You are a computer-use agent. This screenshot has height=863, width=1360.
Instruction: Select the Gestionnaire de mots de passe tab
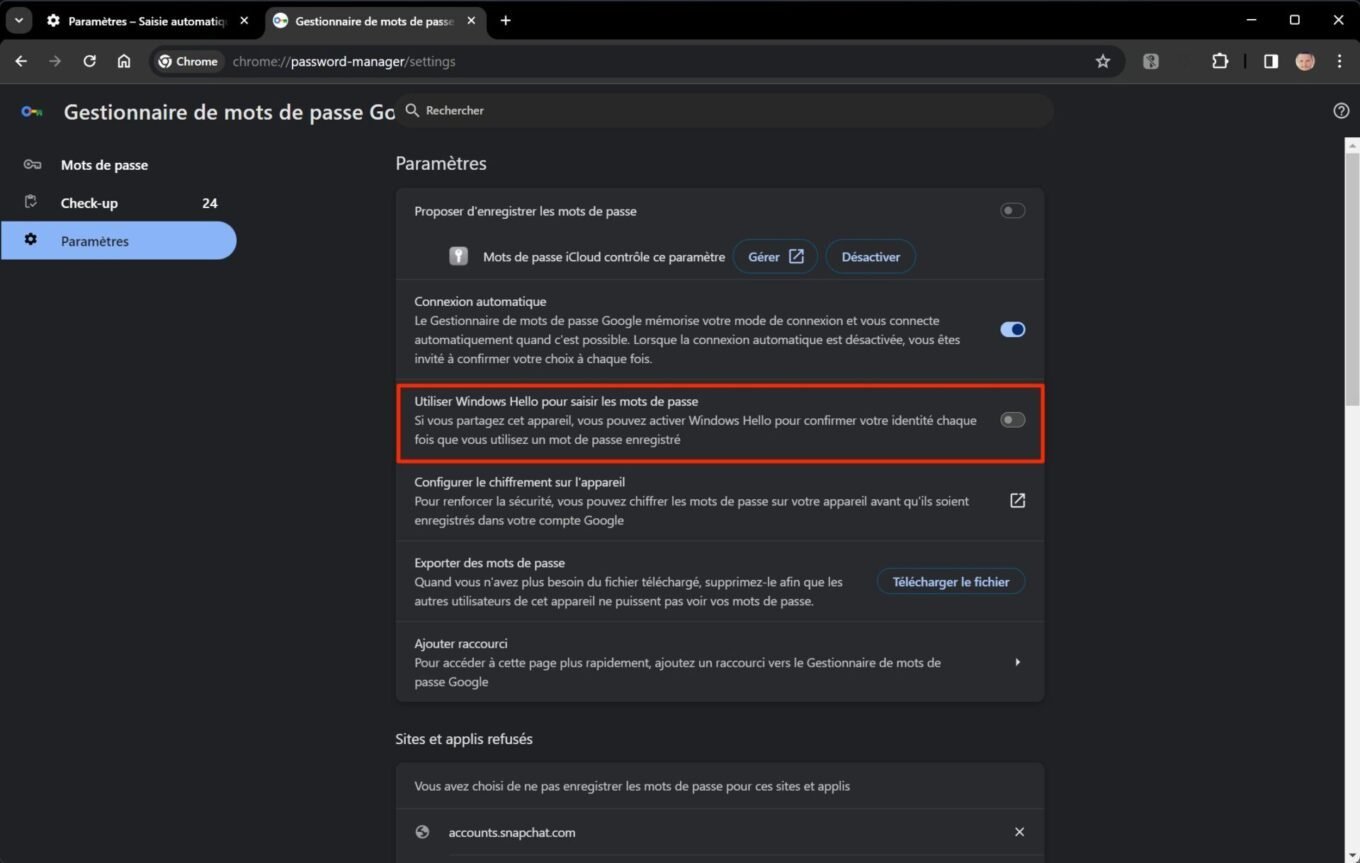(x=375, y=20)
